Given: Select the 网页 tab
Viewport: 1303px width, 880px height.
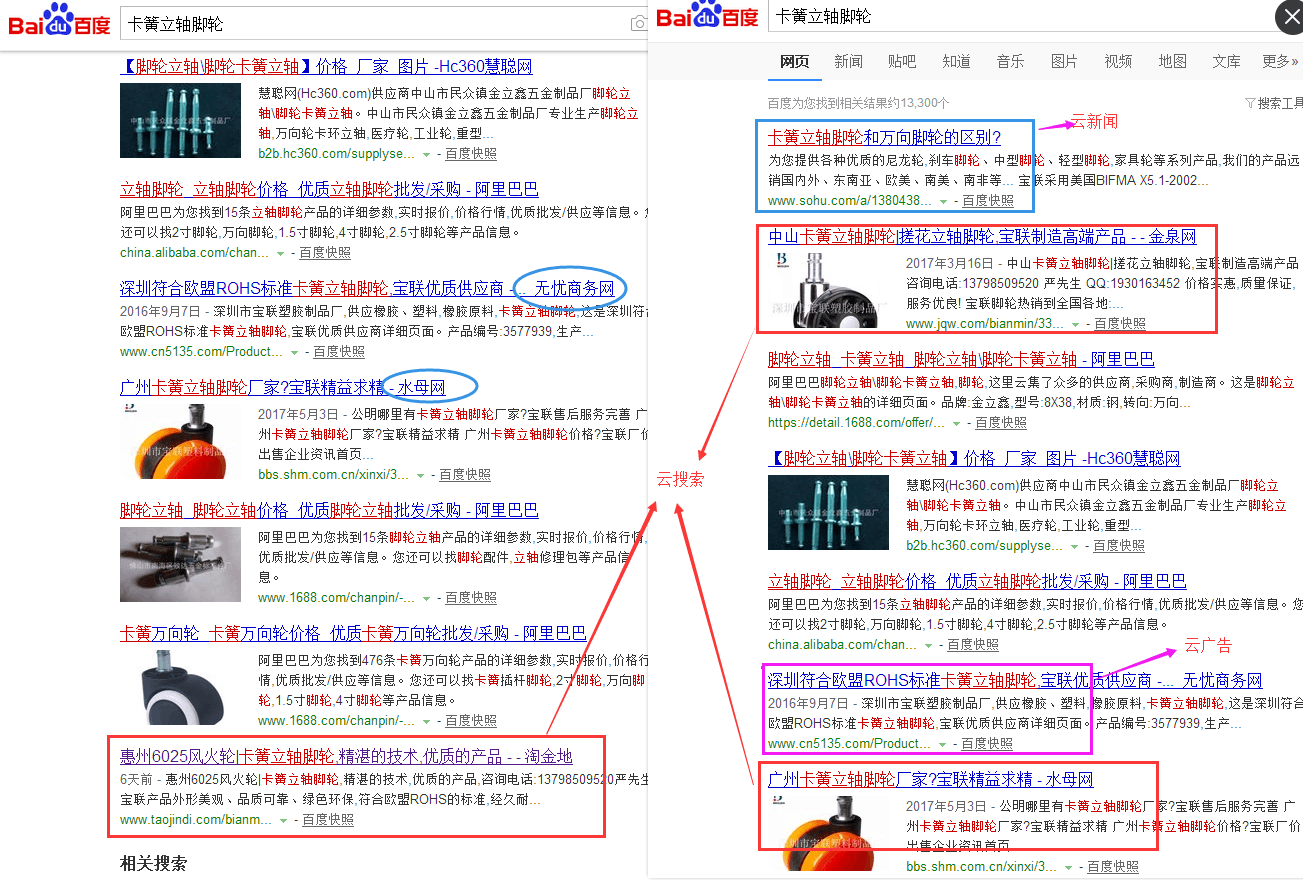Looking at the screenshot, I should point(795,61).
